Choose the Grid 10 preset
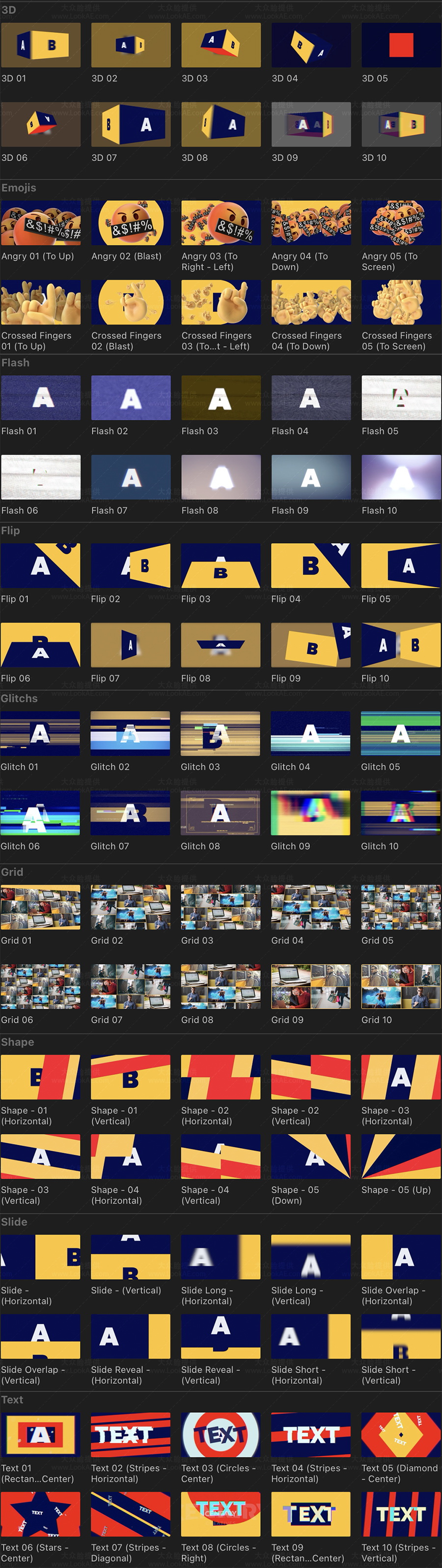 click(x=401, y=986)
